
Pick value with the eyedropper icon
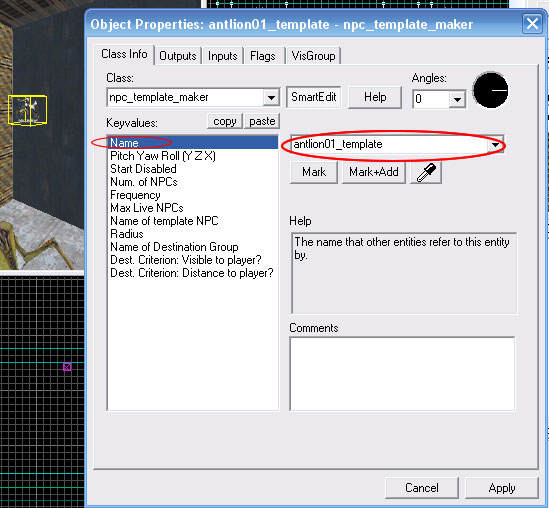(426, 172)
